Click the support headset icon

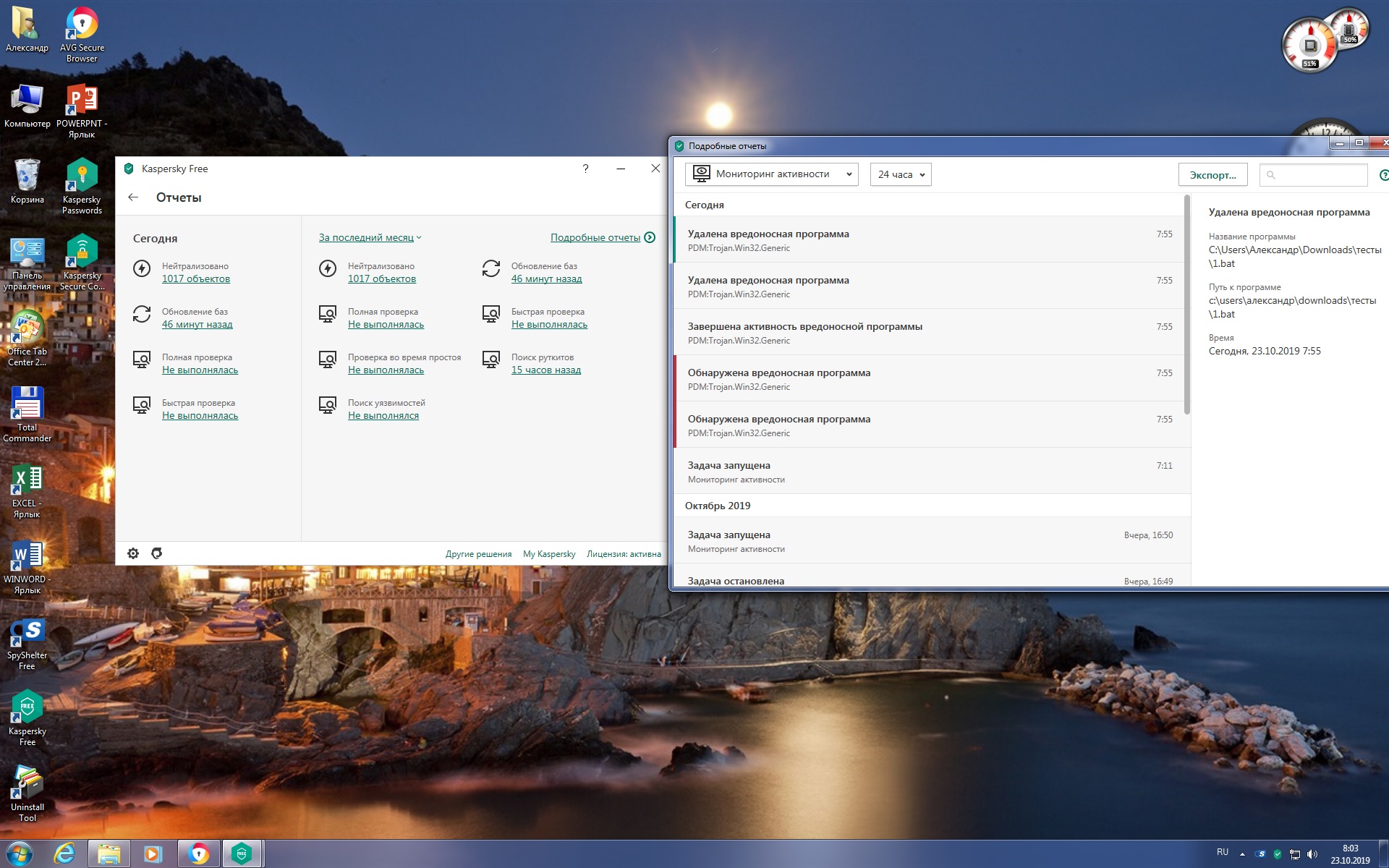(x=156, y=553)
